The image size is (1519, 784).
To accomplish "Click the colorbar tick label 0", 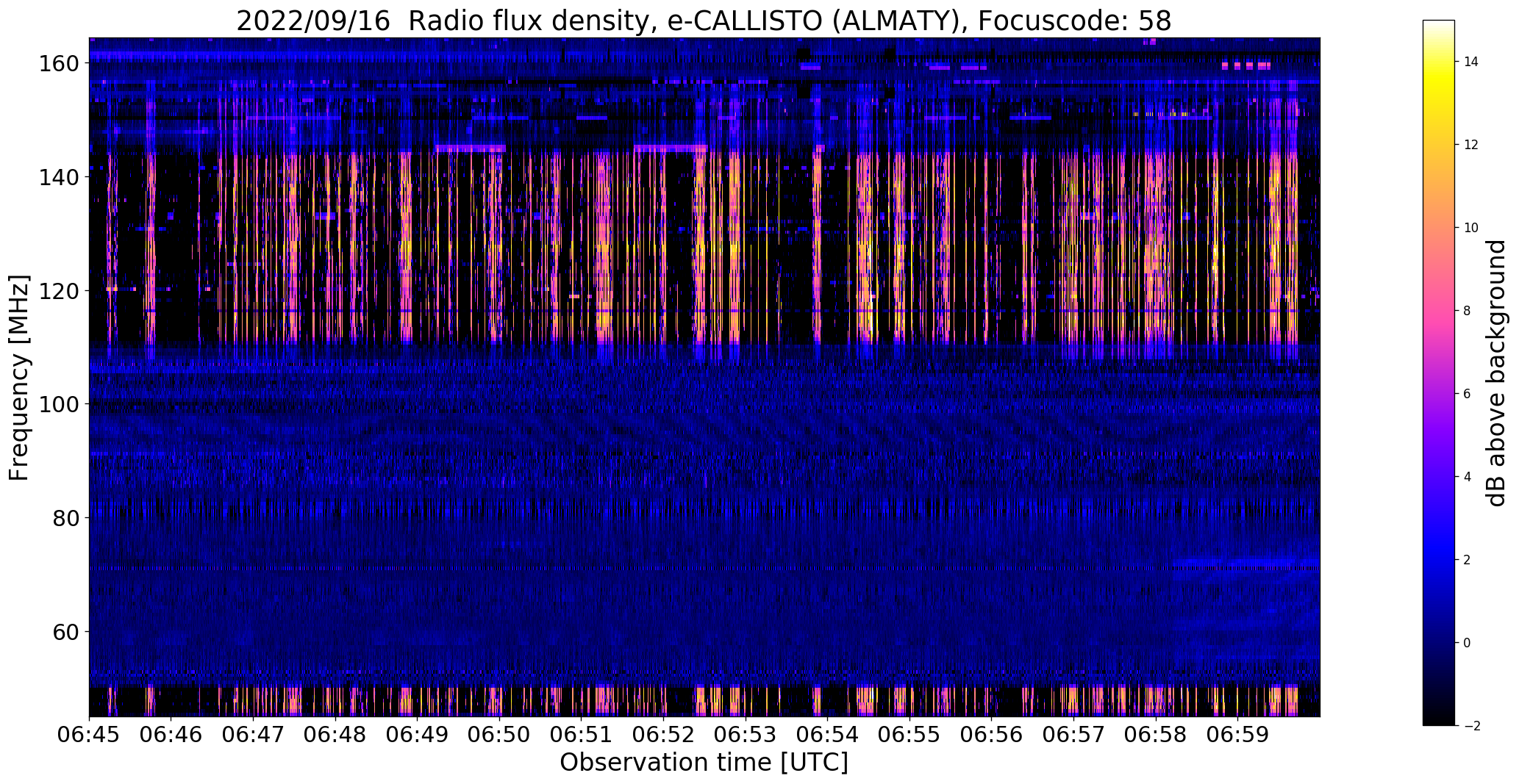I will (1468, 643).
